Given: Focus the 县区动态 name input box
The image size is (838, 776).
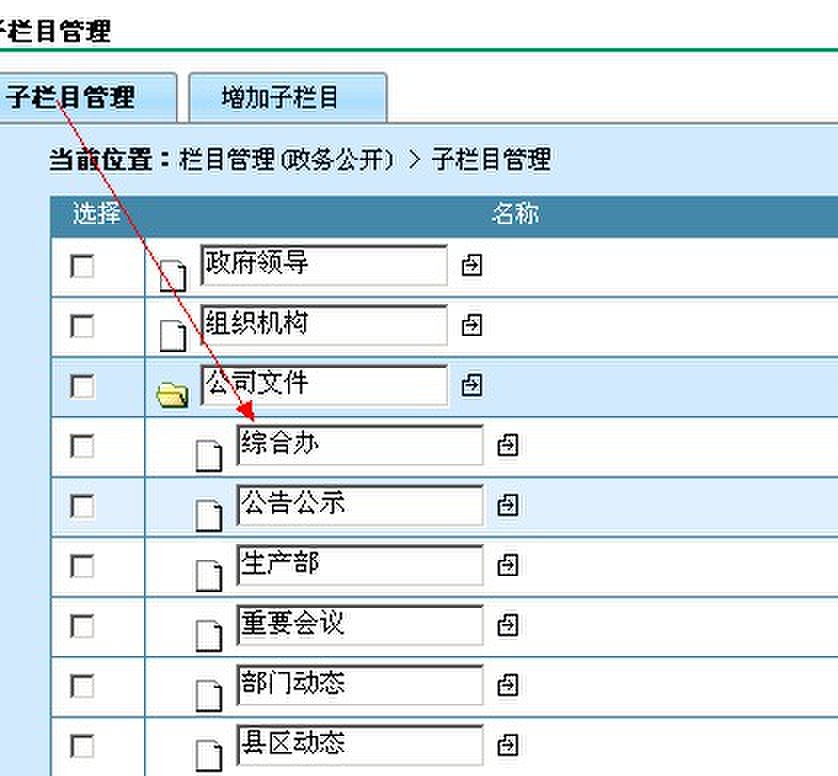Looking at the screenshot, I should coord(359,745).
